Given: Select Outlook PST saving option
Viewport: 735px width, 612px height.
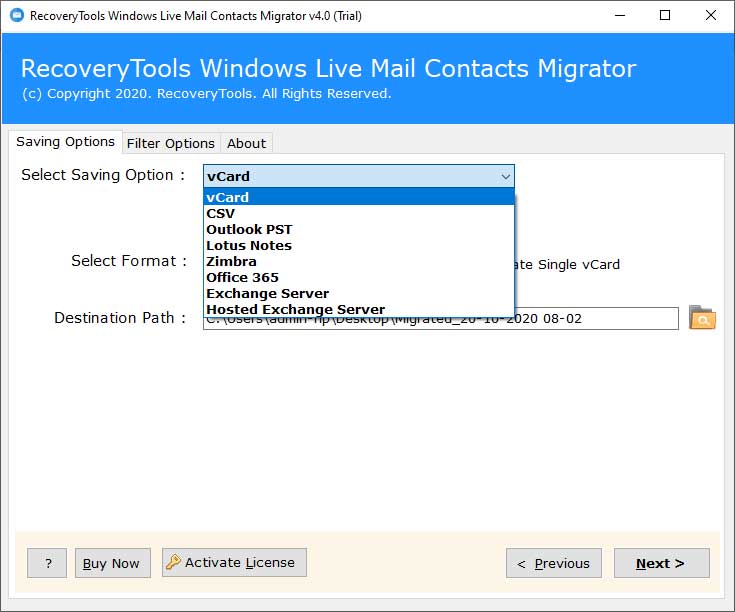Looking at the screenshot, I should pyautogui.click(x=359, y=229).
